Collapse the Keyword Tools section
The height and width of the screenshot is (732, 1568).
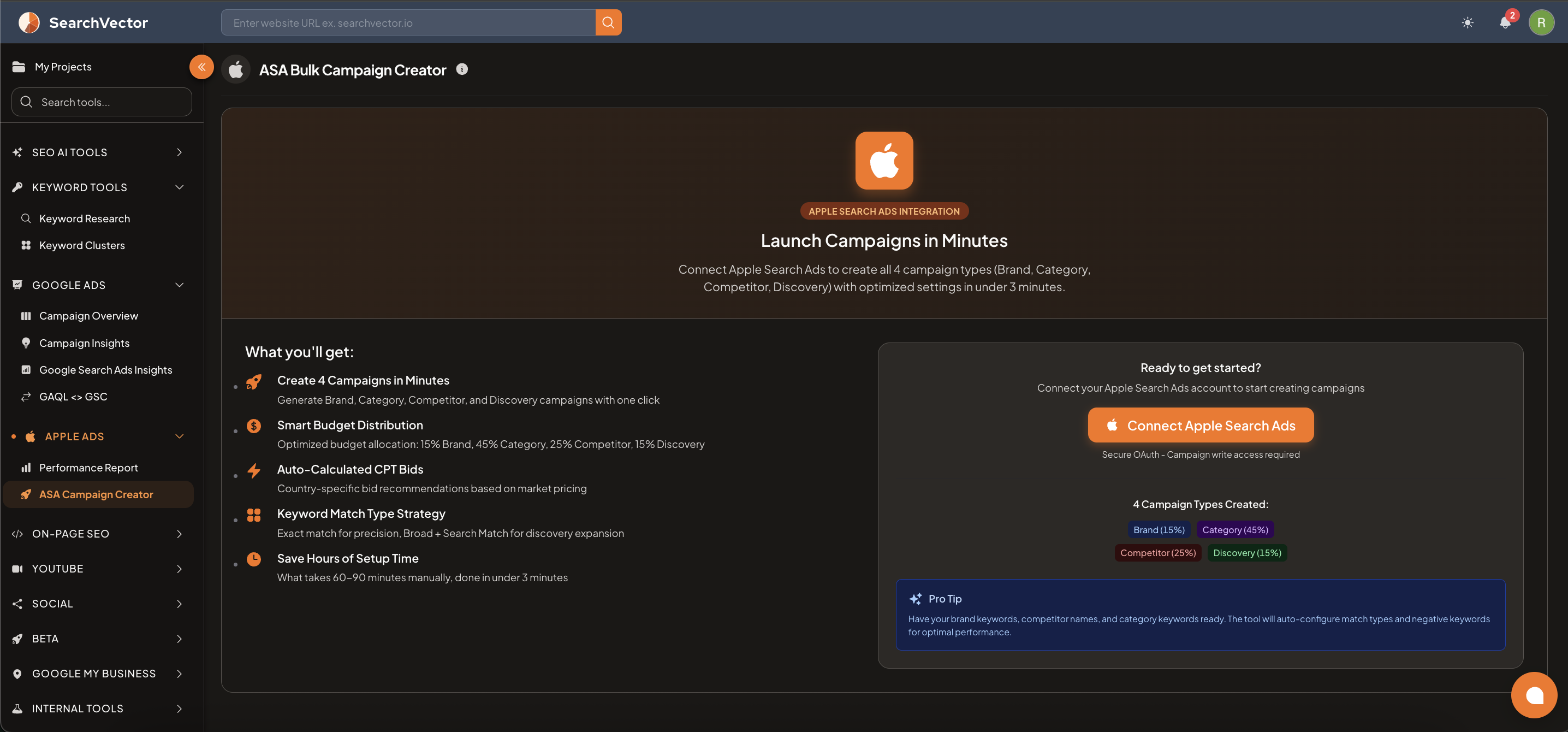click(x=97, y=187)
